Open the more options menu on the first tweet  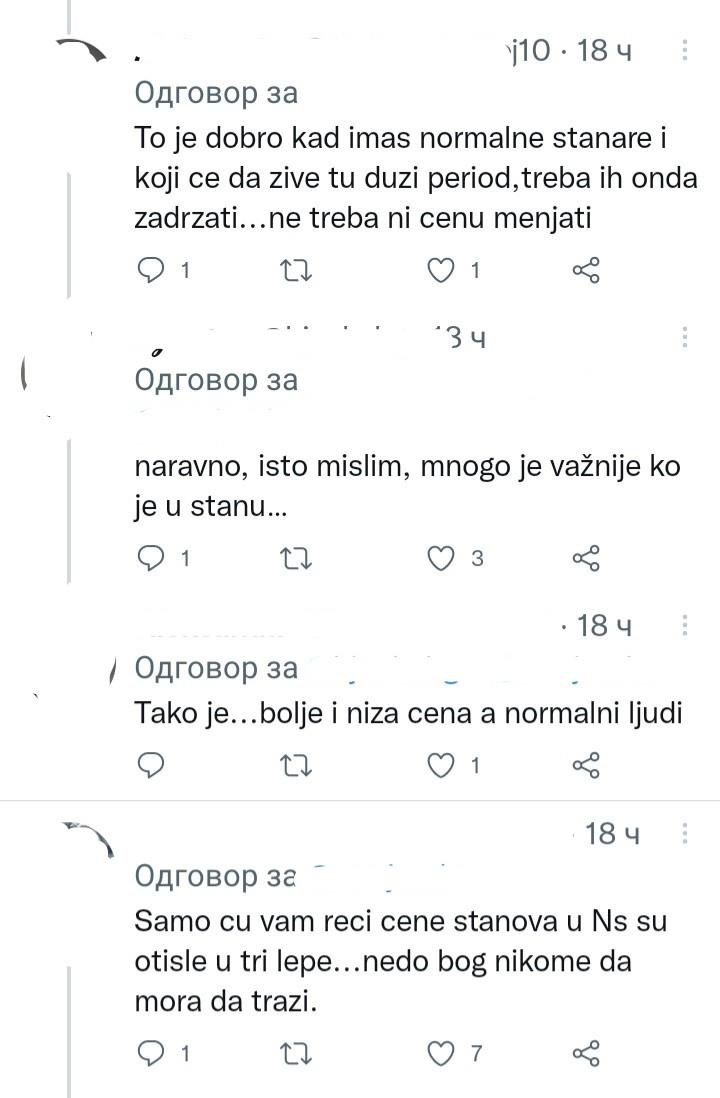pos(684,49)
